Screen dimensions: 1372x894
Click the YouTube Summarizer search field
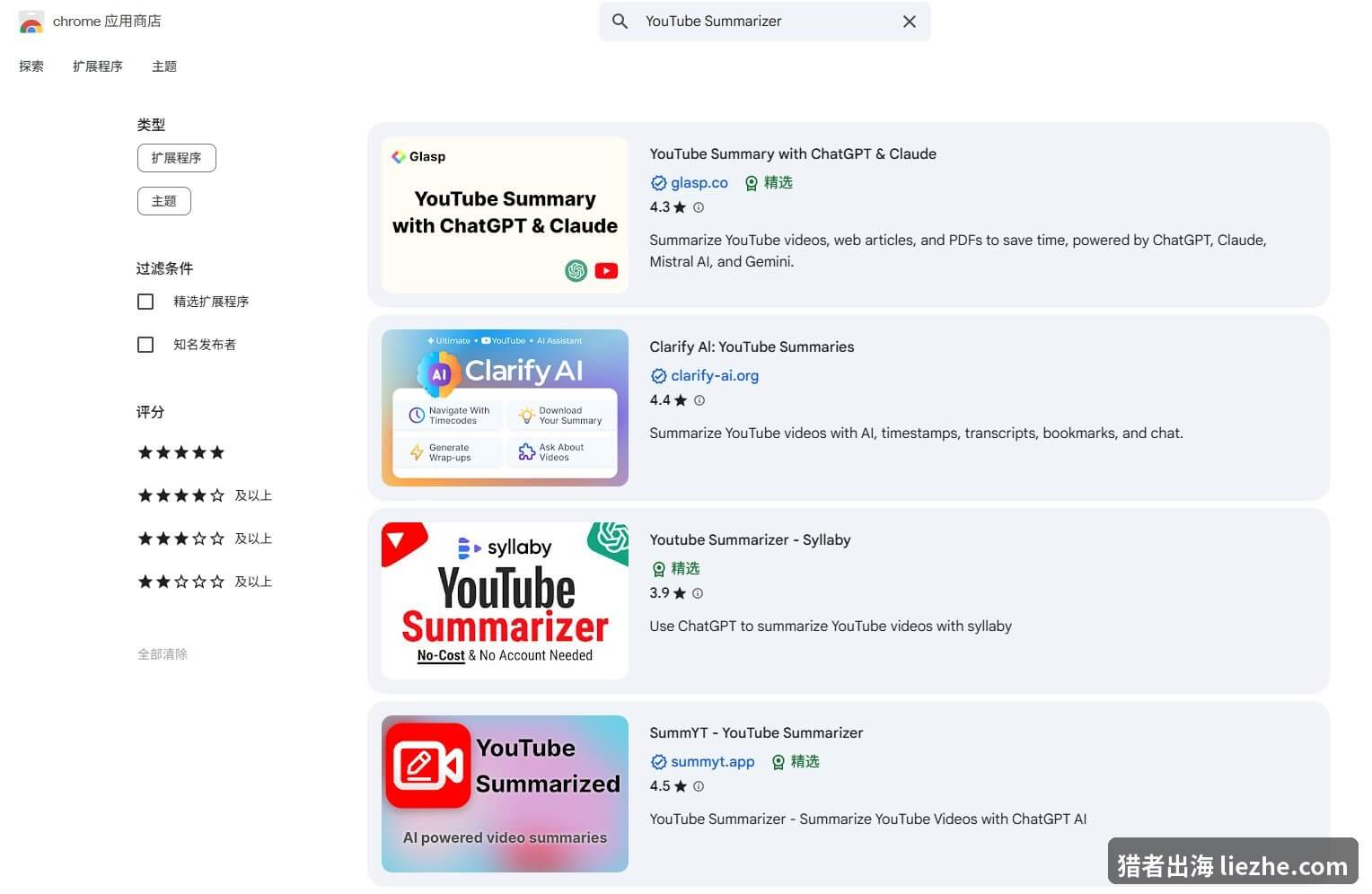coord(765,21)
